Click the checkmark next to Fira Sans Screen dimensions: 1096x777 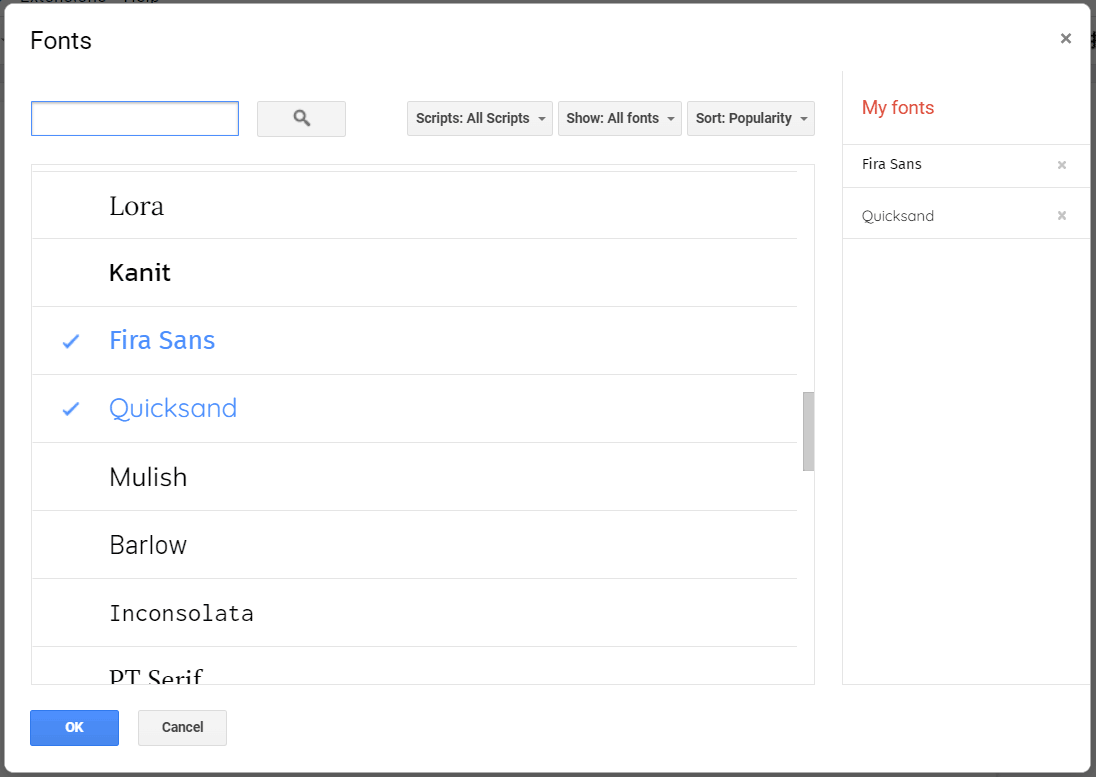point(70,340)
